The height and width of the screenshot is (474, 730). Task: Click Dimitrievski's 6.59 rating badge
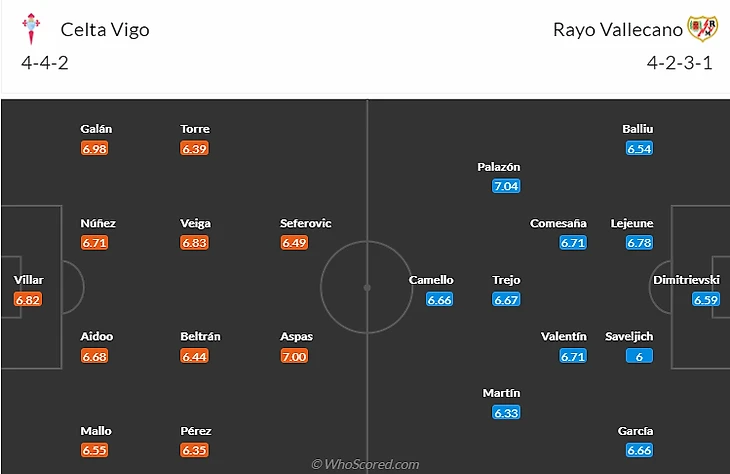705,299
